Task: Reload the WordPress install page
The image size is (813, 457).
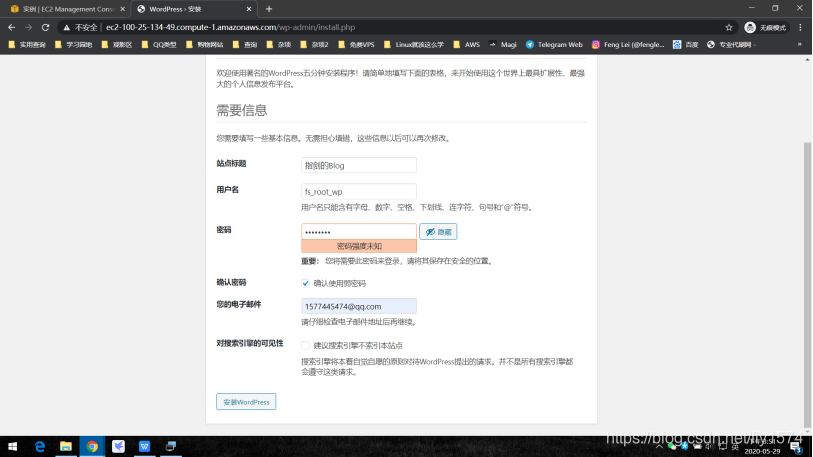Action: click(x=46, y=27)
